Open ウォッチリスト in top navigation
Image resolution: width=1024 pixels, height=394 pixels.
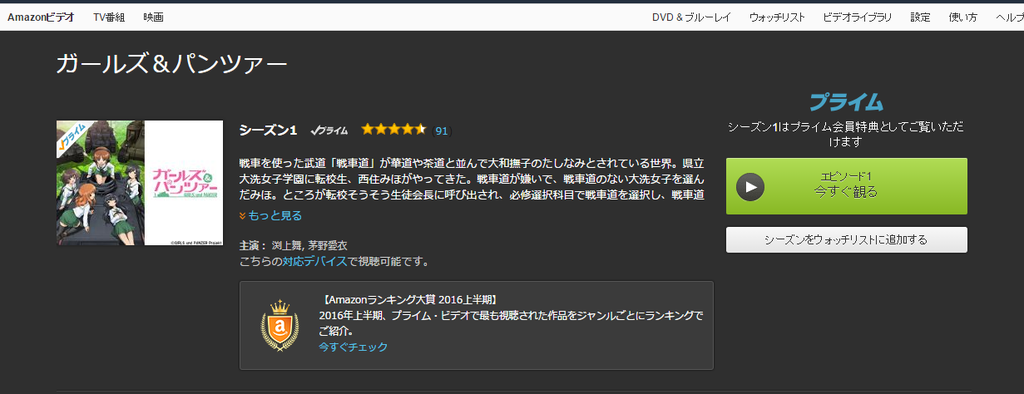pos(777,18)
